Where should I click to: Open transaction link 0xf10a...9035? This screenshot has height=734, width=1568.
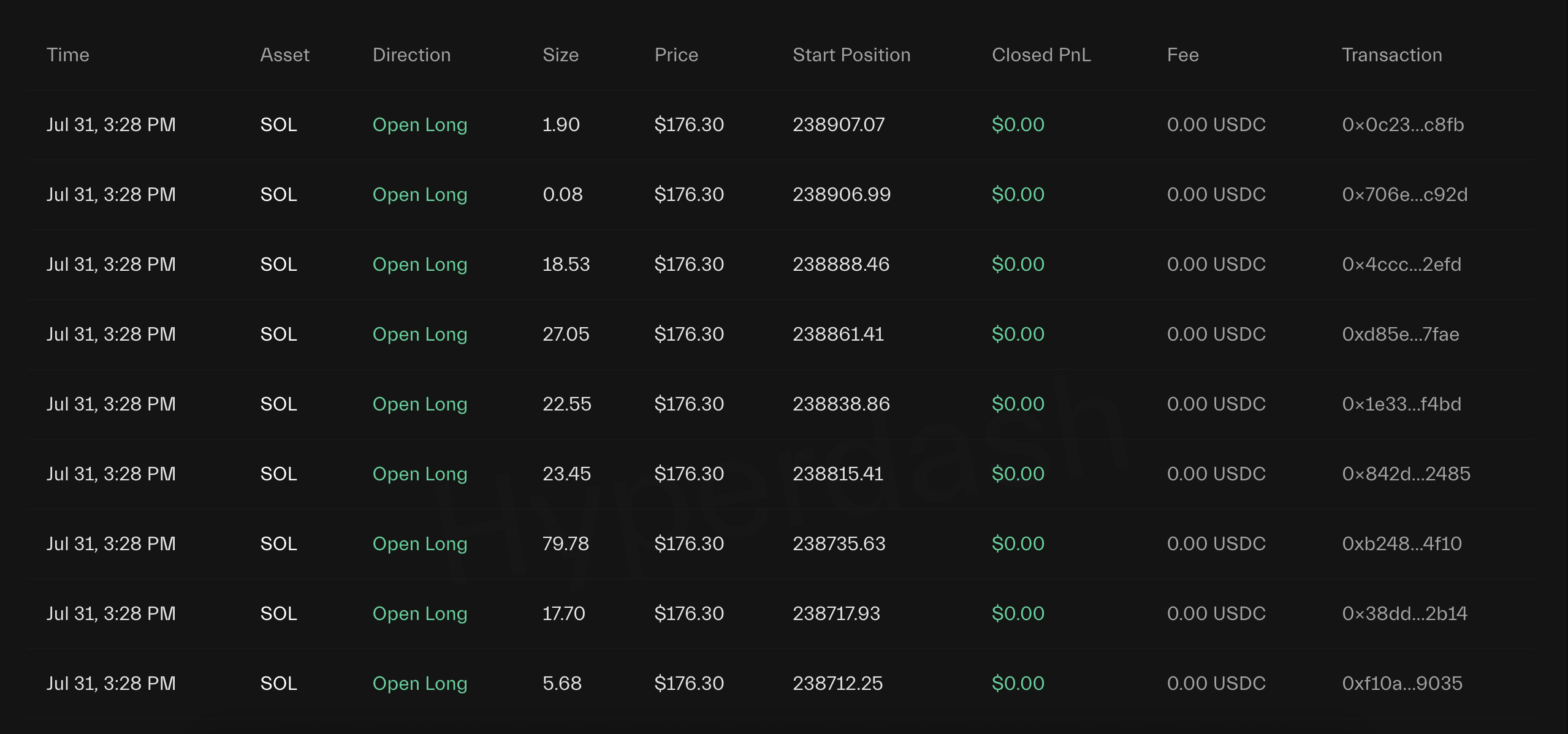coord(1402,683)
